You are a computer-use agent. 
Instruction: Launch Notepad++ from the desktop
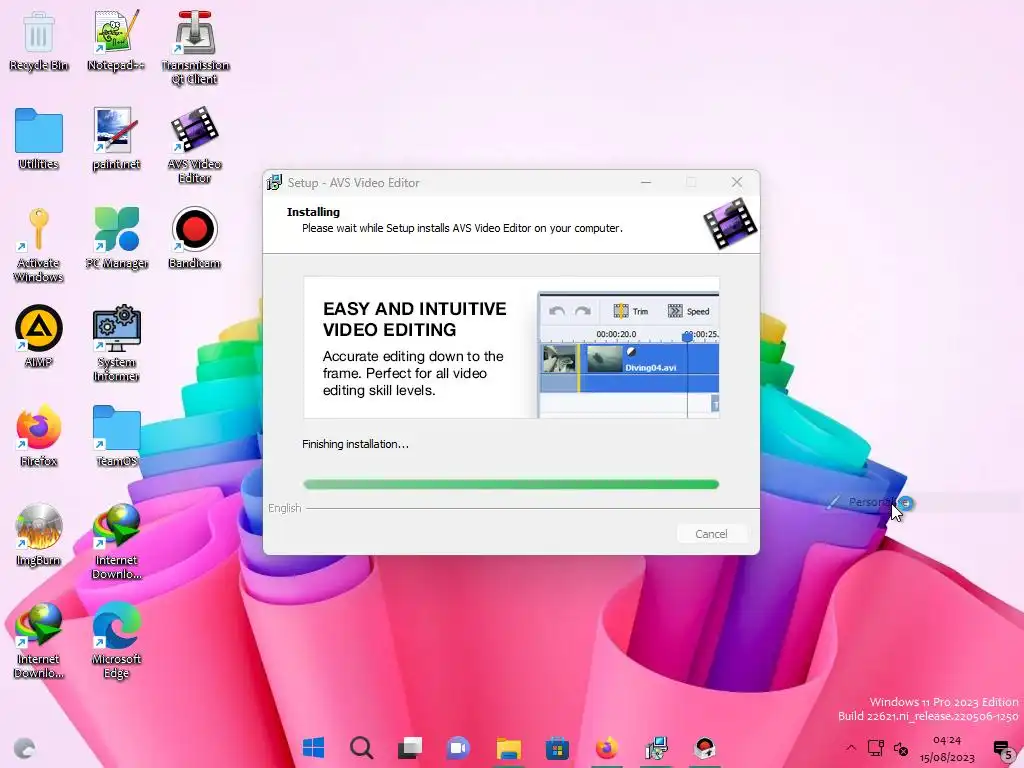pyautogui.click(x=116, y=40)
